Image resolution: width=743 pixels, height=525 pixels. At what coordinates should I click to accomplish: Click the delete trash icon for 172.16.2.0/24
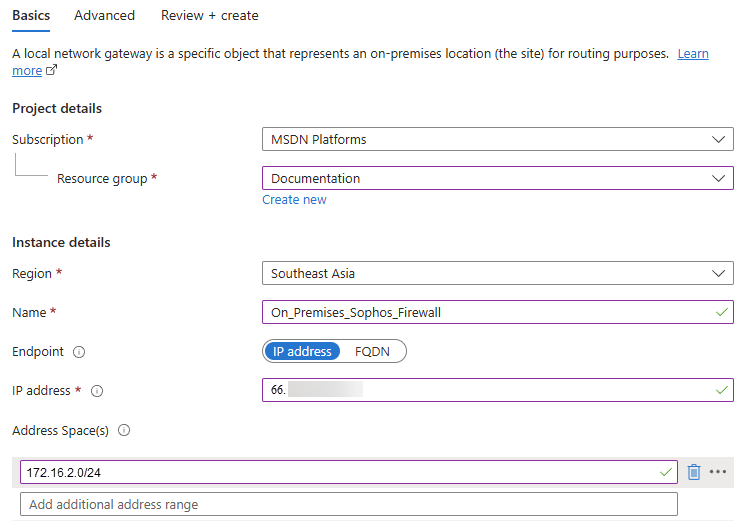pos(694,472)
